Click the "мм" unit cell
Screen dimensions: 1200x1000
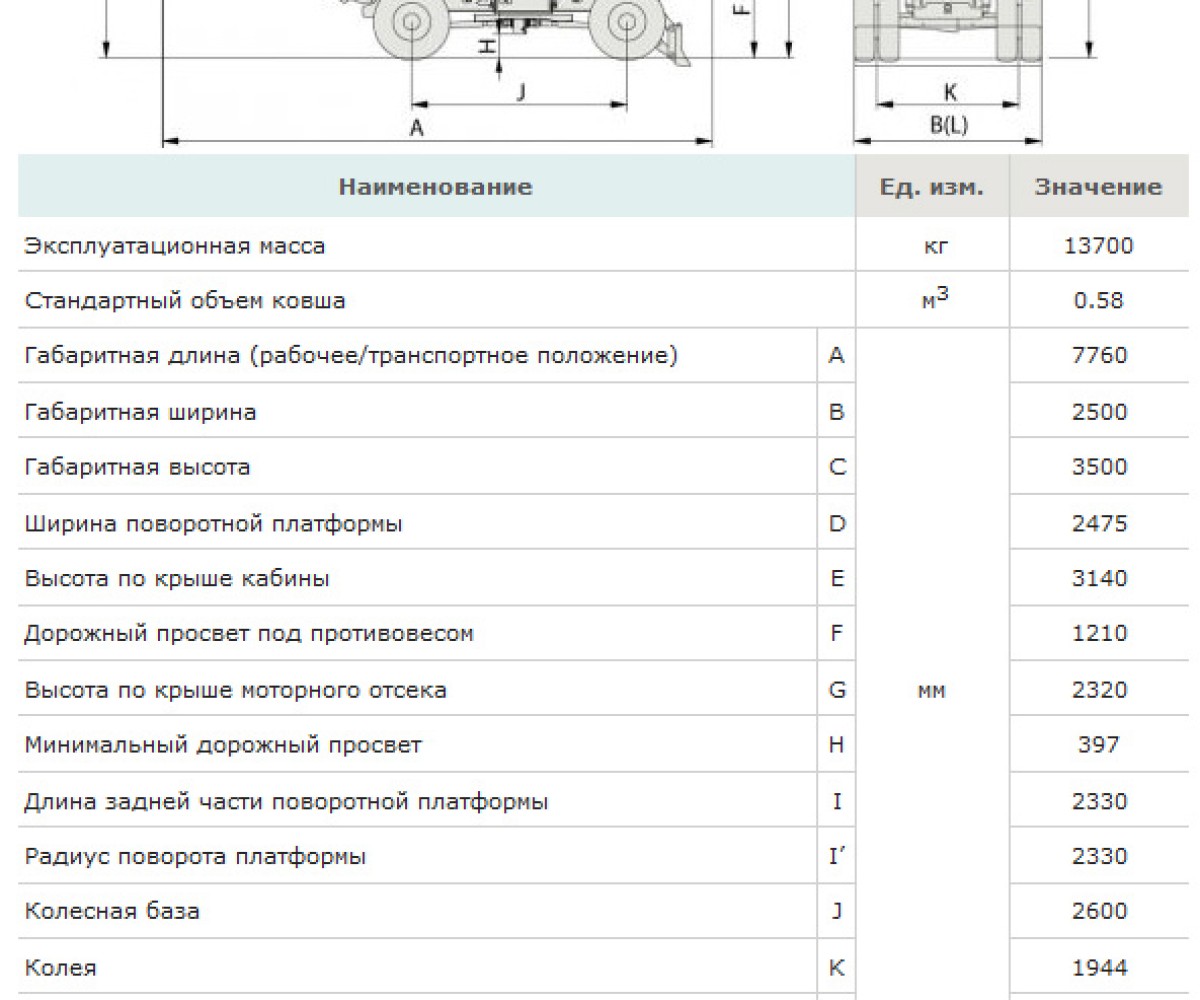click(x=931, y=690)
